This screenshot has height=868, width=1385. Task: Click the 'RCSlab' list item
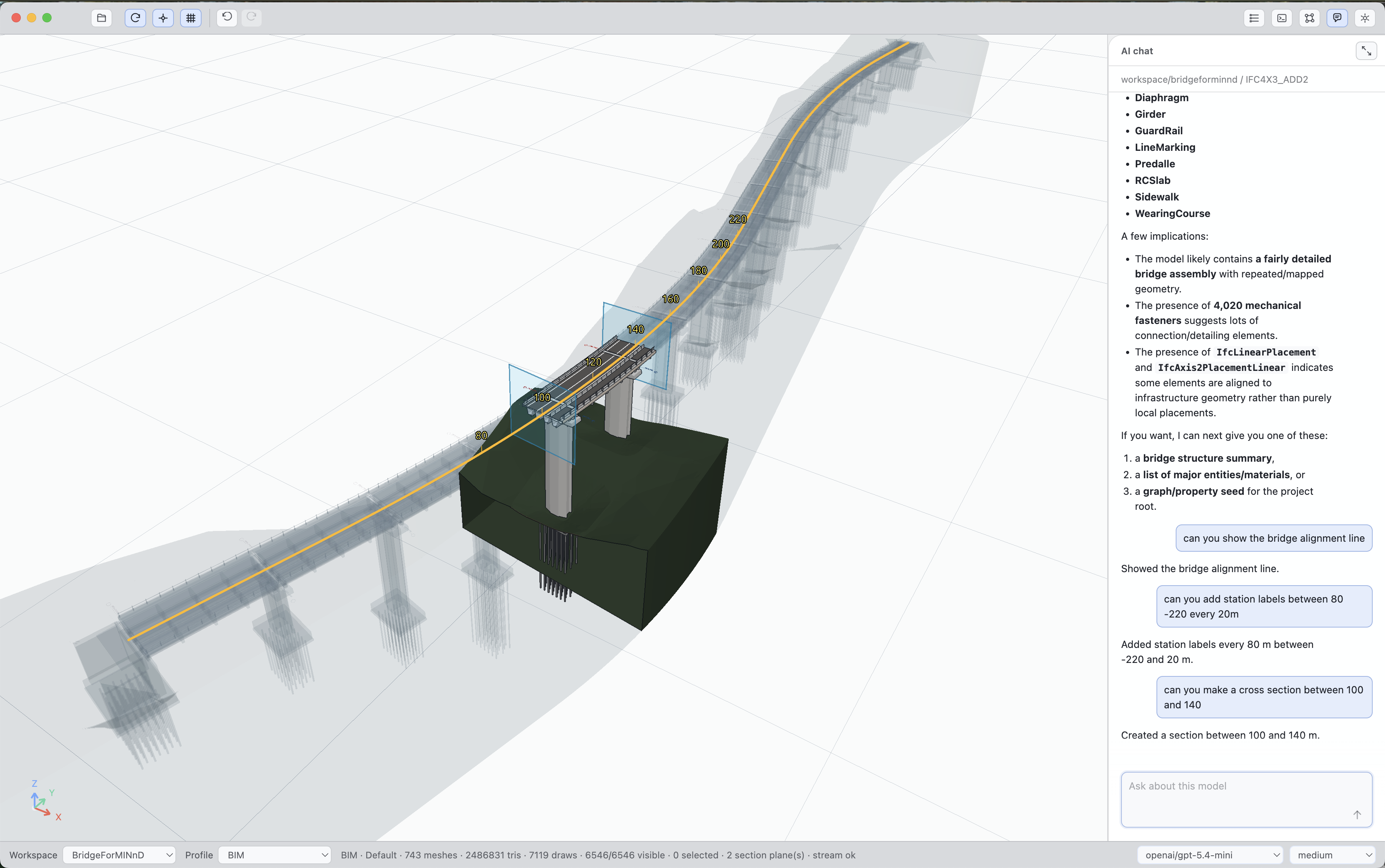point(1152,180)
